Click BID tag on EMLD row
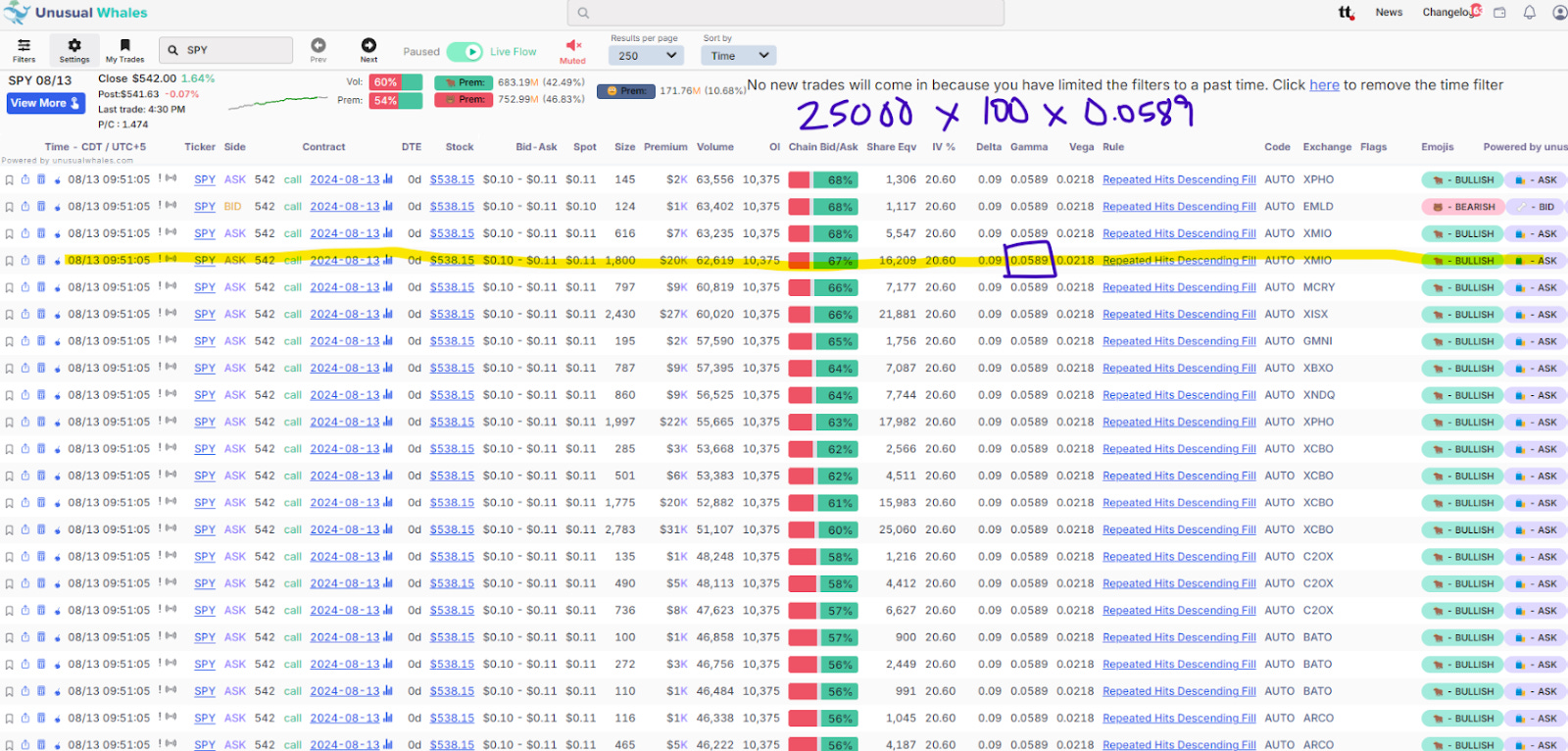1568x751 pixels. [x=1536, y=207]
